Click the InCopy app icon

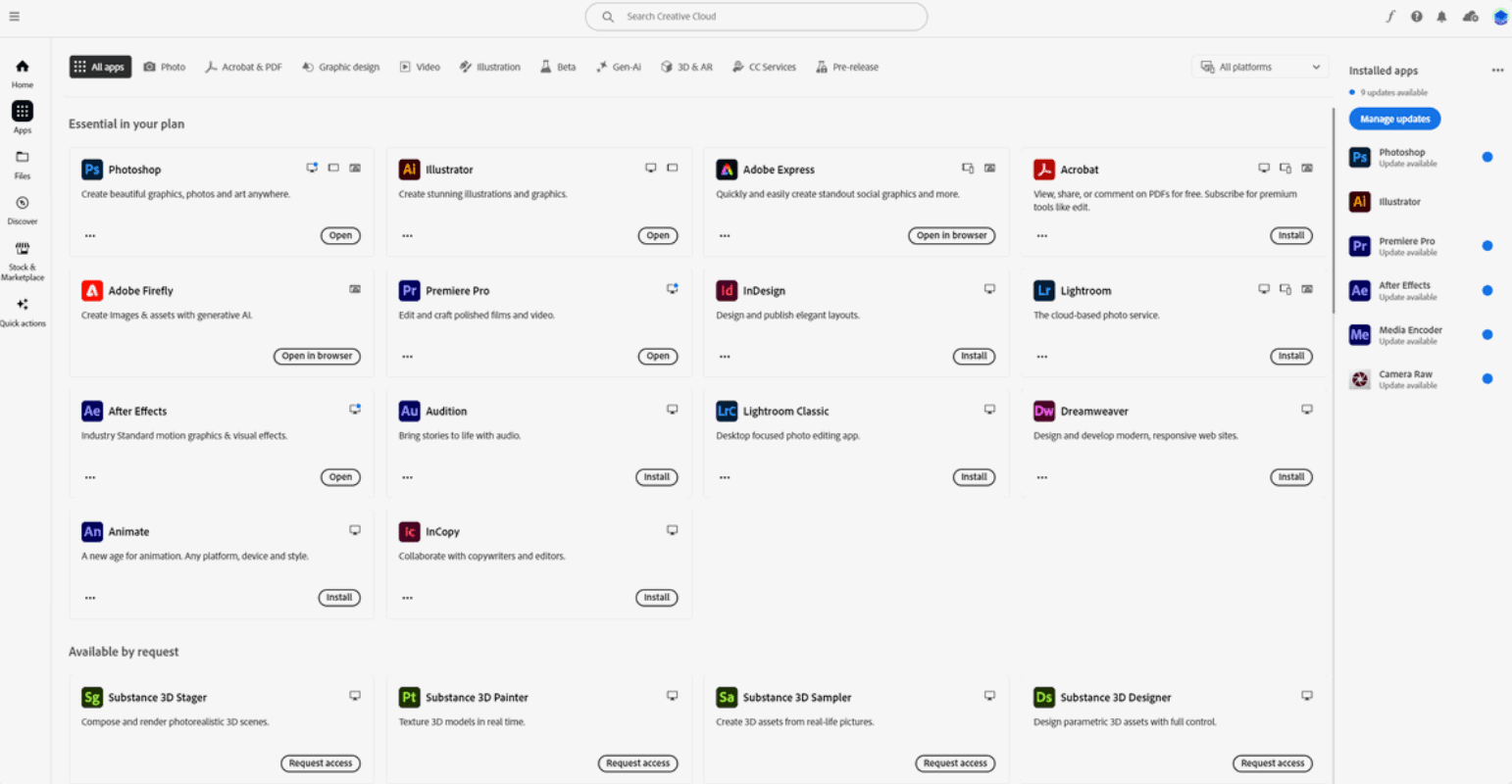(409, 531)
